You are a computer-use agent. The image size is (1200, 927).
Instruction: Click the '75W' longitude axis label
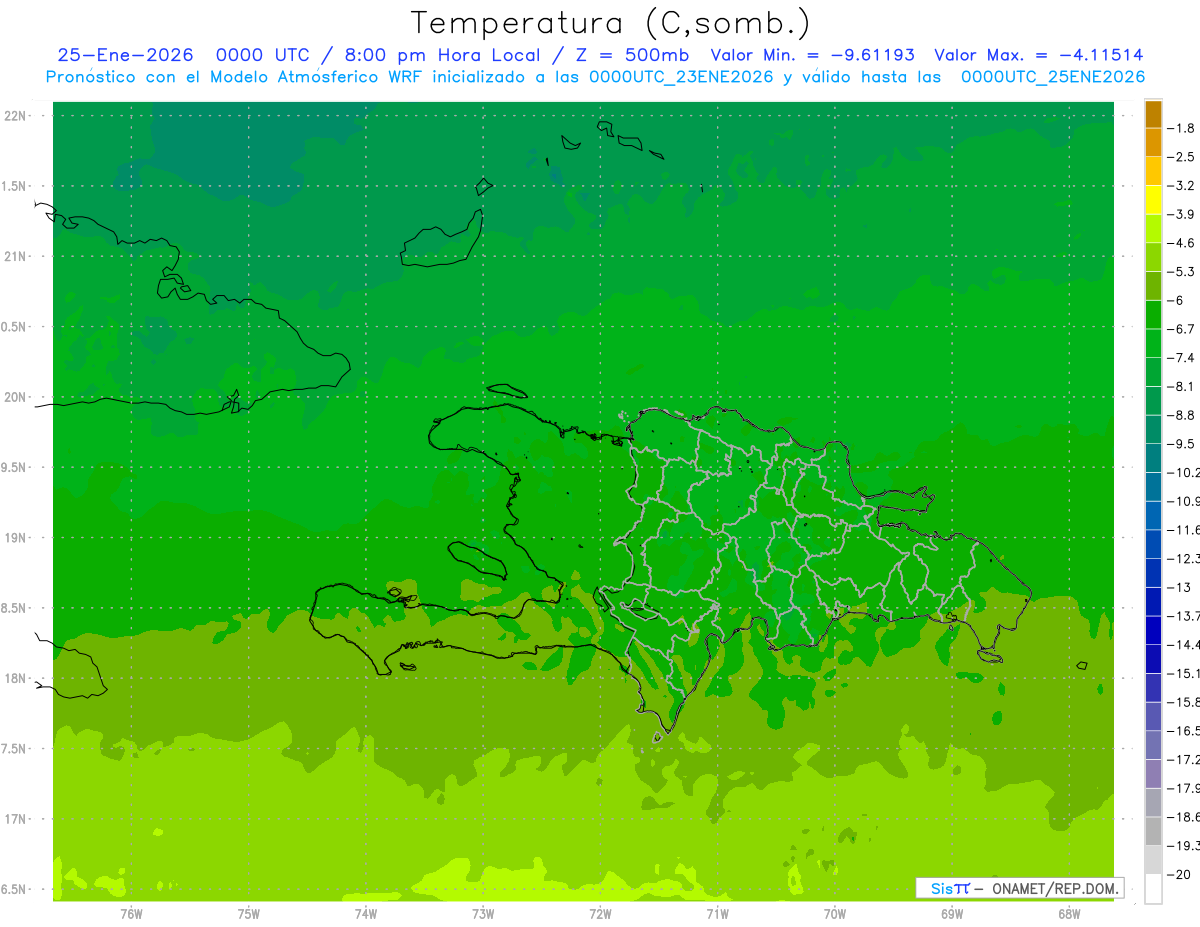248,913
